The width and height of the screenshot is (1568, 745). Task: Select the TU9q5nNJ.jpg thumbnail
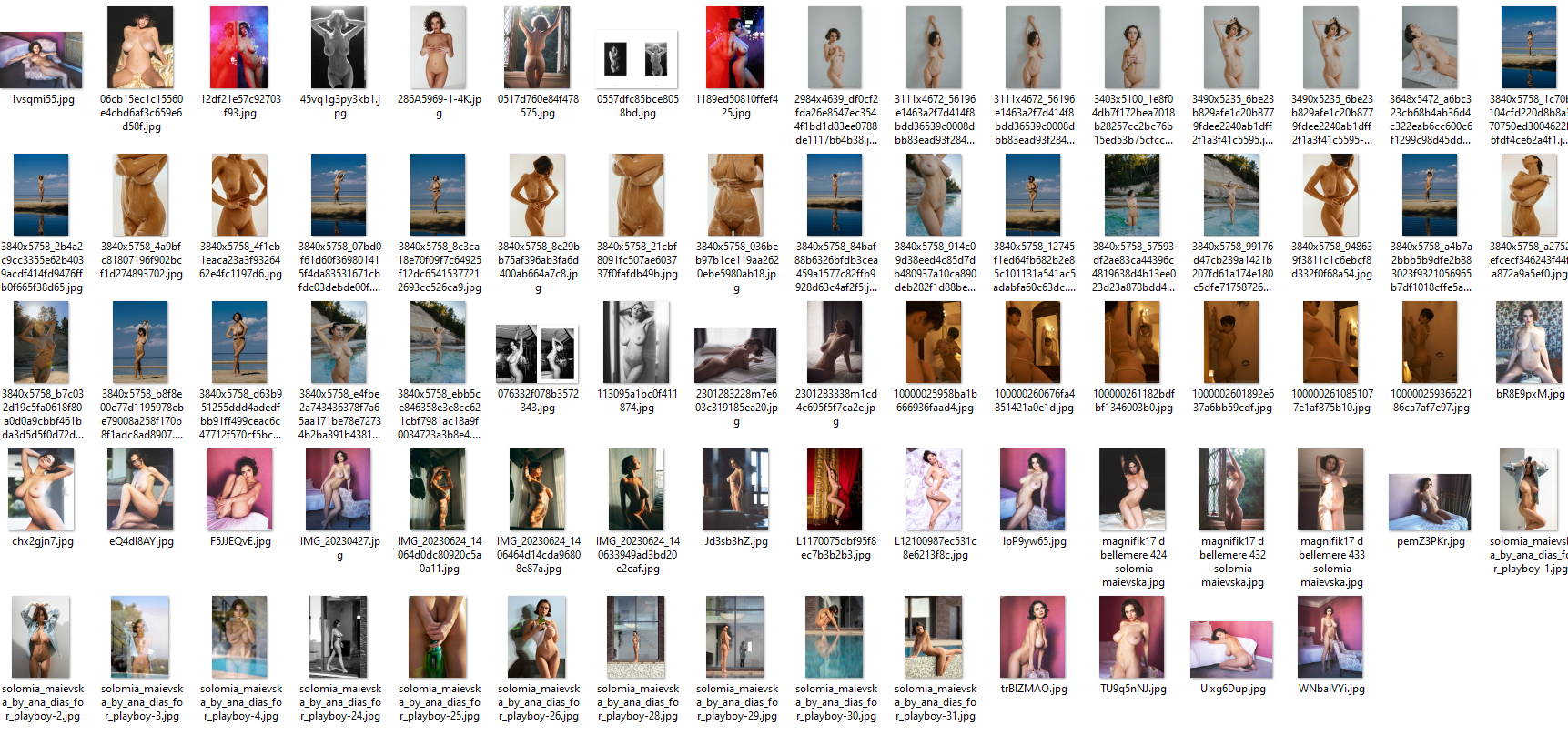point(1132,638)
